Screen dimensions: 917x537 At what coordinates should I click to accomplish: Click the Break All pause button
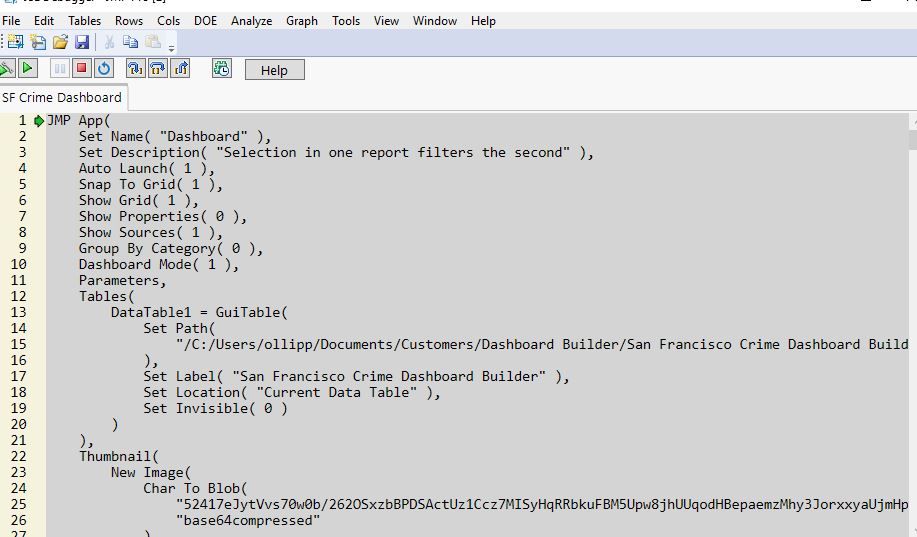click(60, 69)
